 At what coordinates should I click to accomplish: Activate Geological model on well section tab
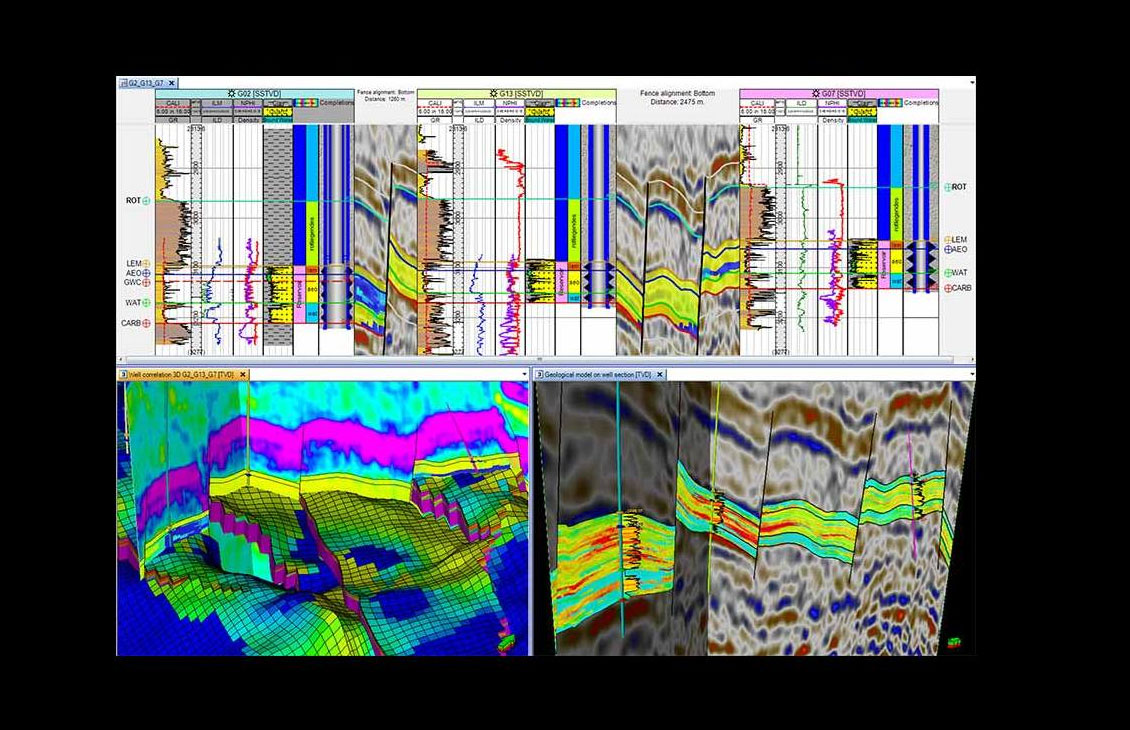[595, 374]
